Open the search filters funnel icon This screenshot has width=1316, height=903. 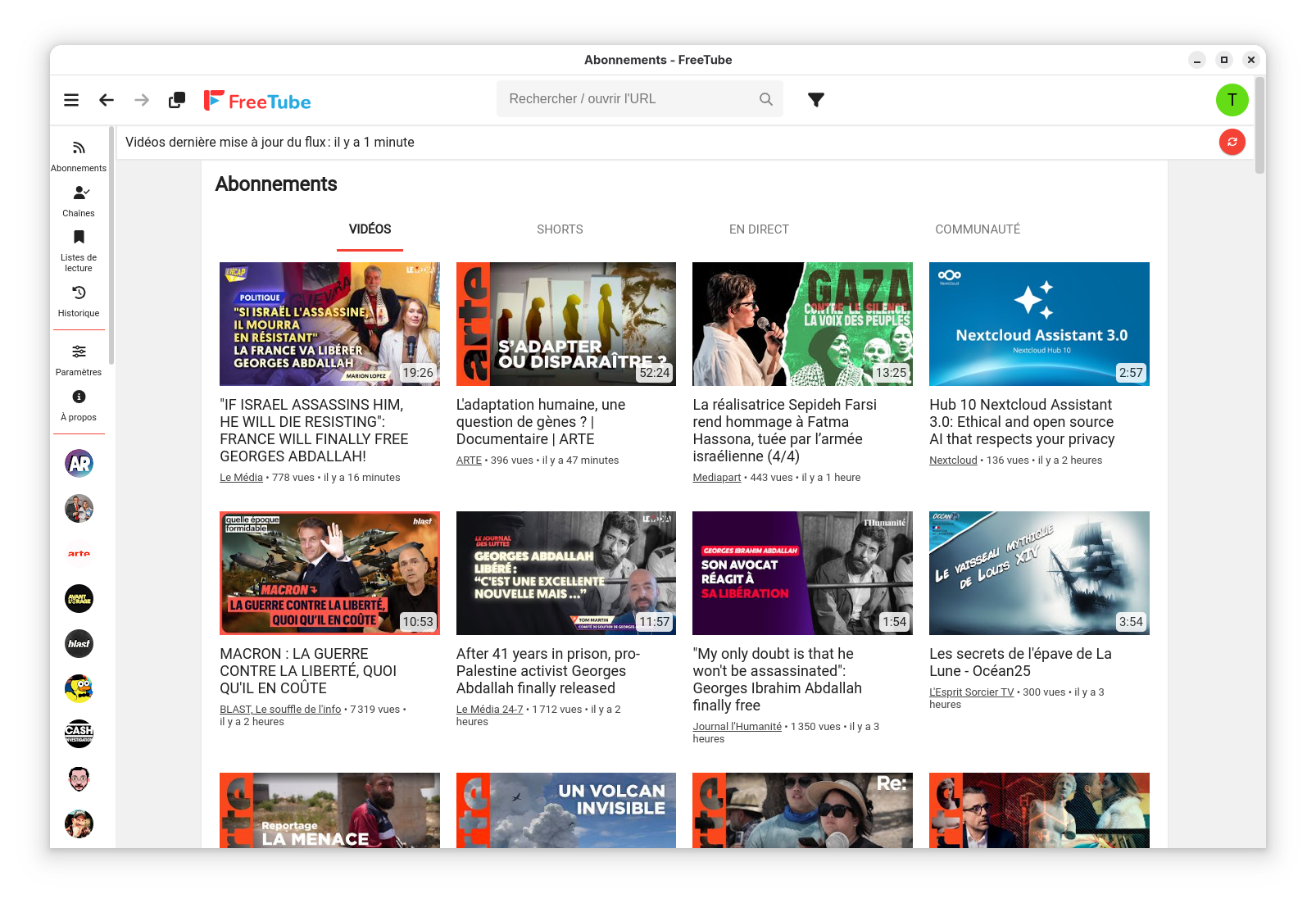[x=816, y=99]
